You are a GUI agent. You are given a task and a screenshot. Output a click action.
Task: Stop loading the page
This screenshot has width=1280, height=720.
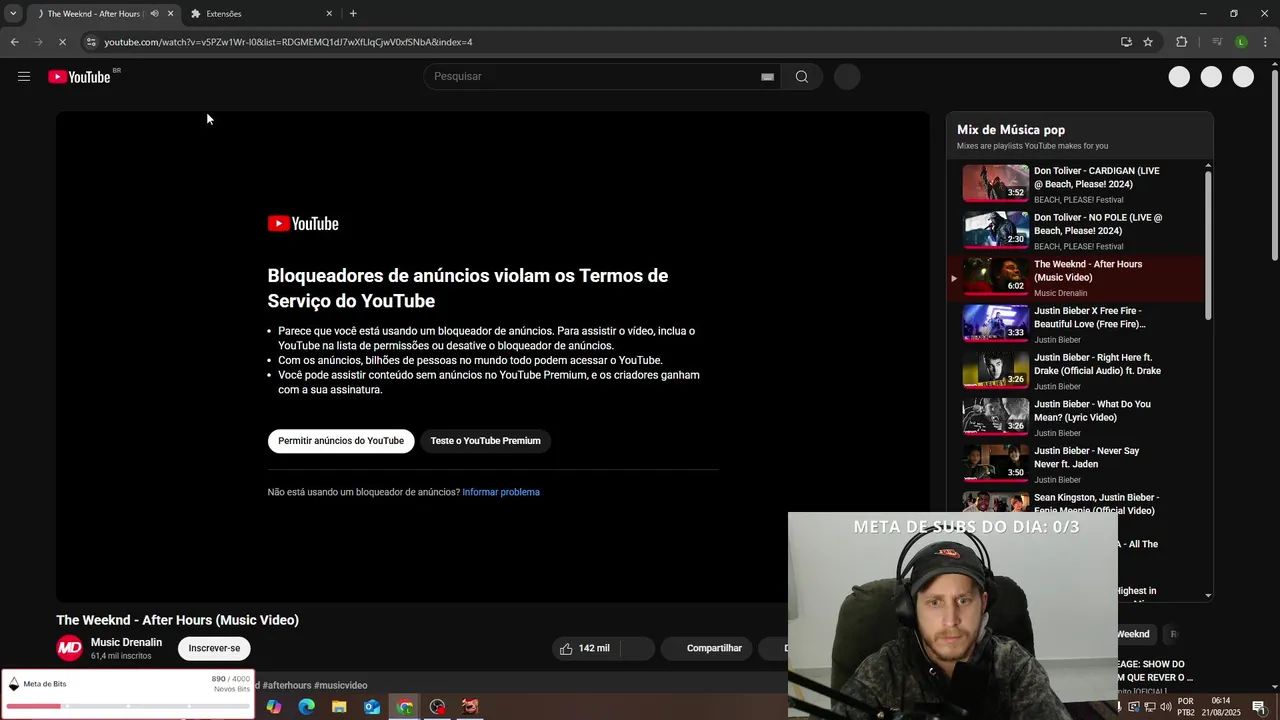click(62, 42)
